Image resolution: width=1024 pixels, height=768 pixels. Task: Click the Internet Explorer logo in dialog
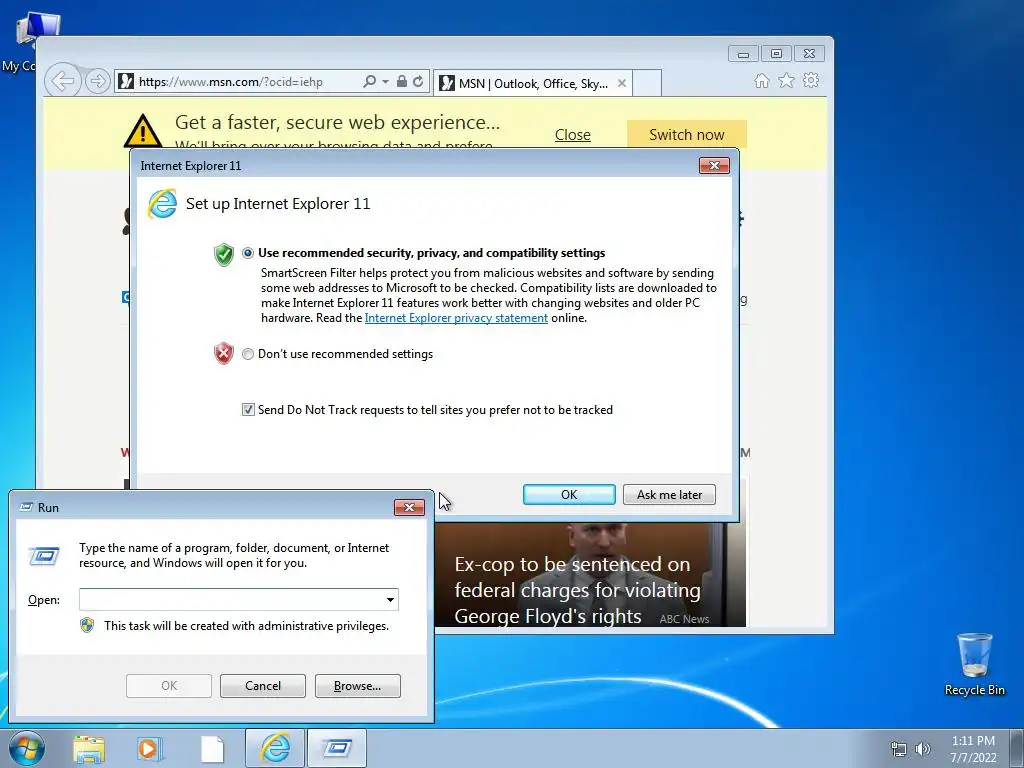click(162, 203)
